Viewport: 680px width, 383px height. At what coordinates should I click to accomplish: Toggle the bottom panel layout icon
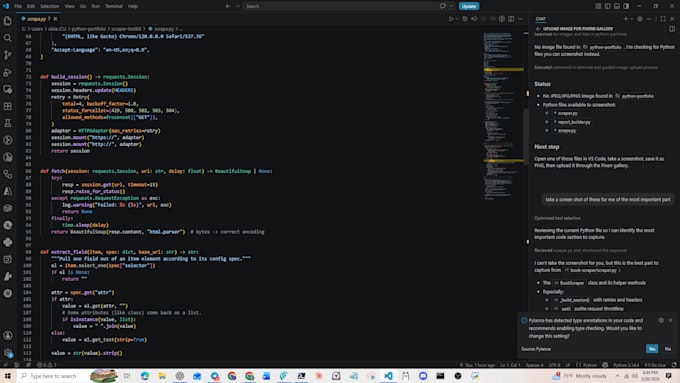(617, 6)
